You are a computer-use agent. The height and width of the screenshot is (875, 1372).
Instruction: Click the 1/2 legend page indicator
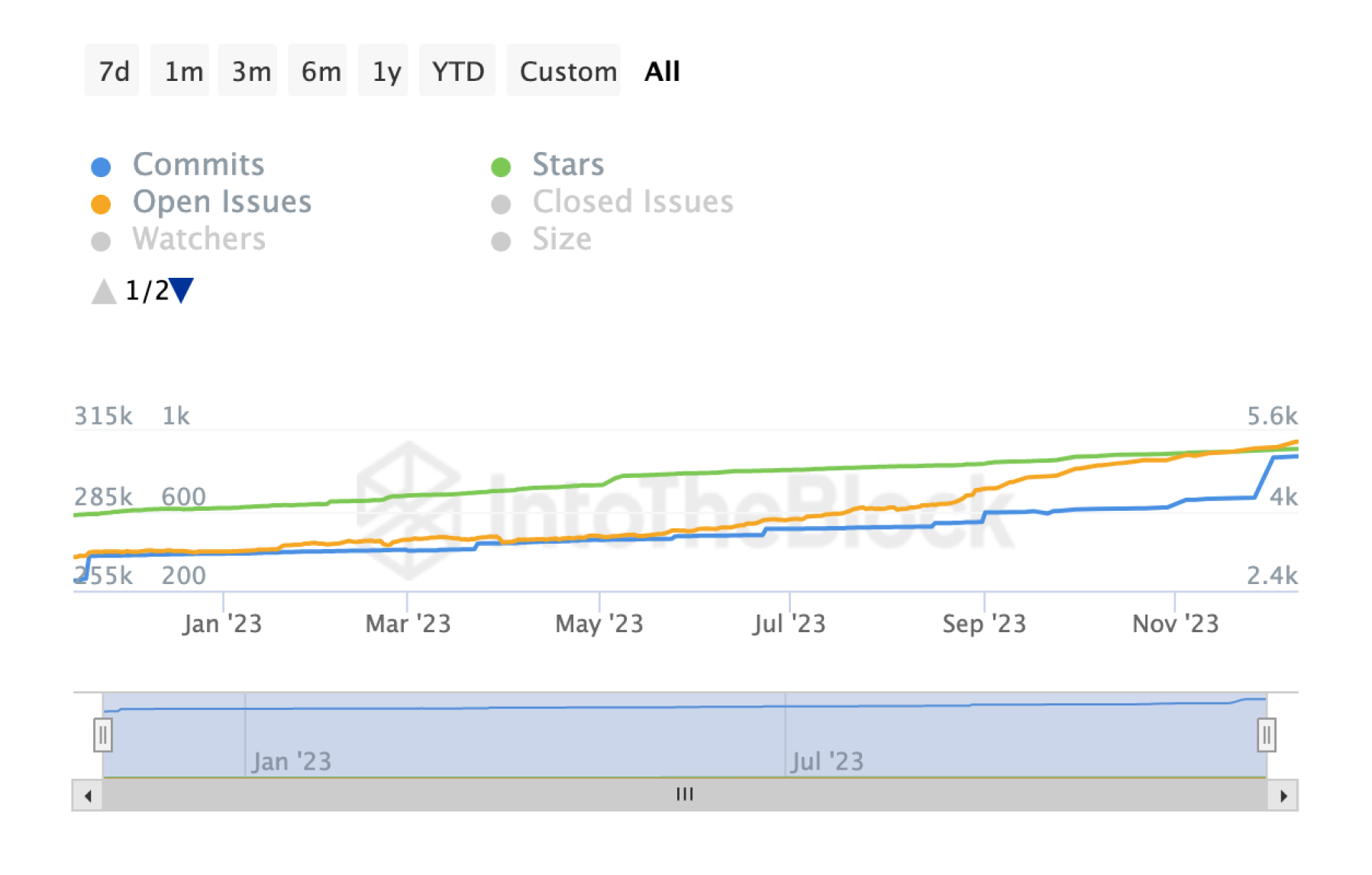point(147,291)
